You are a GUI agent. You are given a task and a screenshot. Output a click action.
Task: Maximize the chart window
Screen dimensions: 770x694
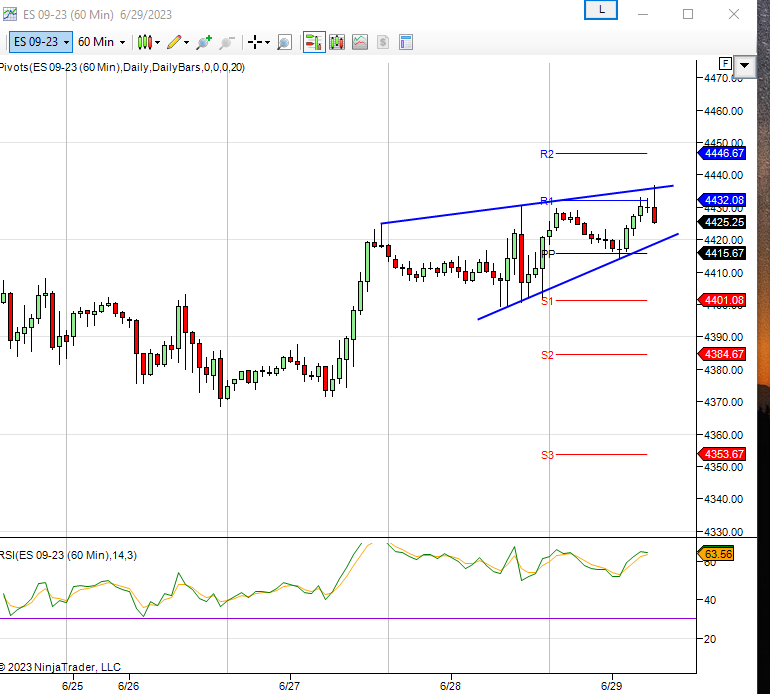click(688, 14)
